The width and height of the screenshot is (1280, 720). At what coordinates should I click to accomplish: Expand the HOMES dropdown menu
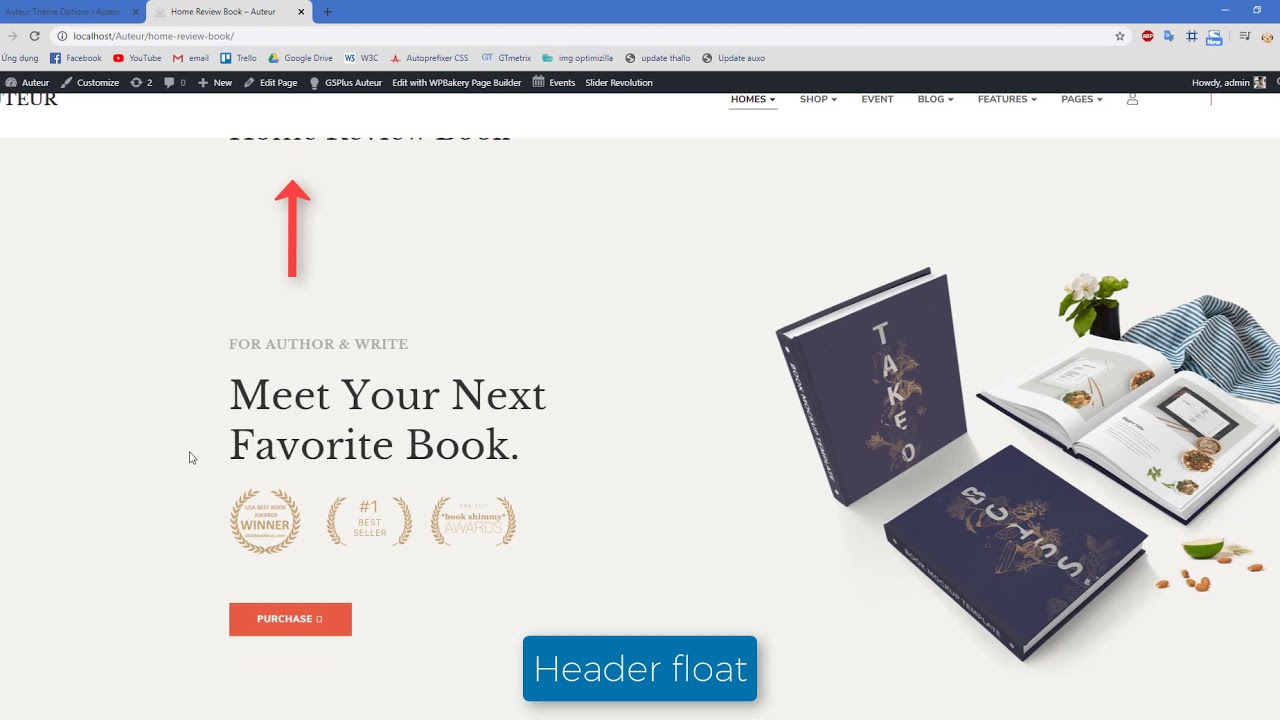coord(753,99)
